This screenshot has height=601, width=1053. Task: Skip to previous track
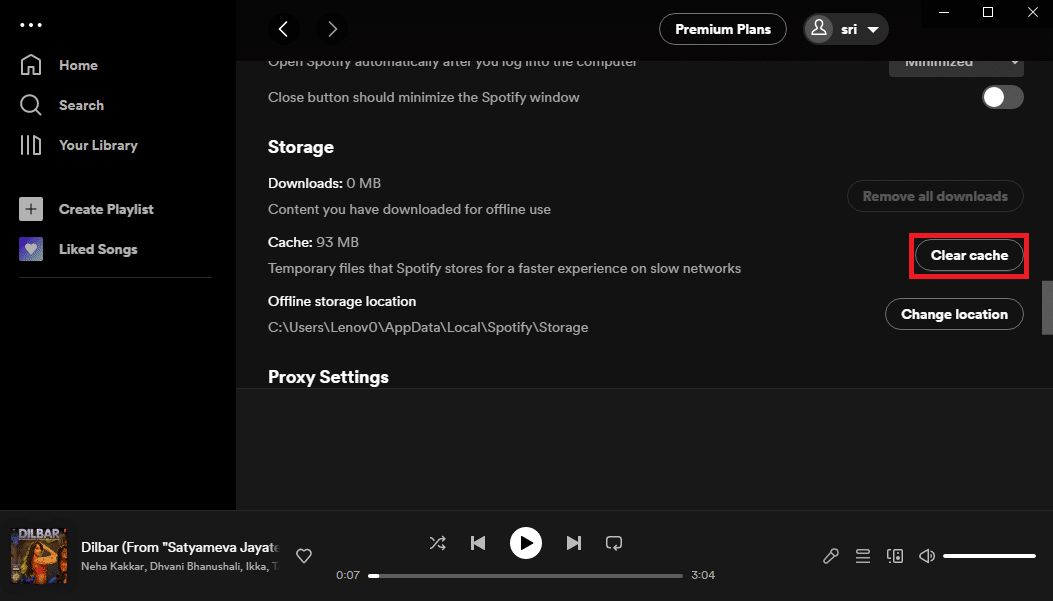click(x=478, y=543)
